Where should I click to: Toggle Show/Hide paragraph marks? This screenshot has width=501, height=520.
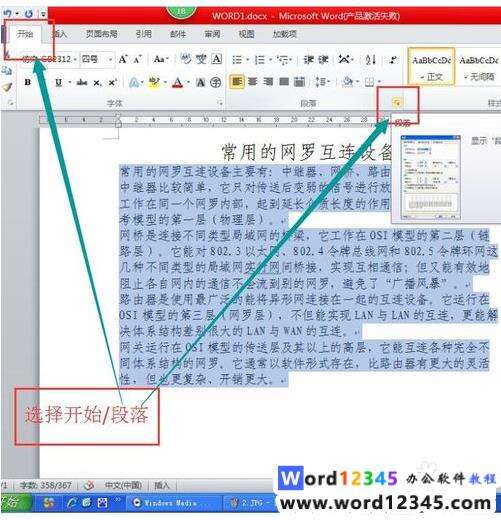click(393, 60)
